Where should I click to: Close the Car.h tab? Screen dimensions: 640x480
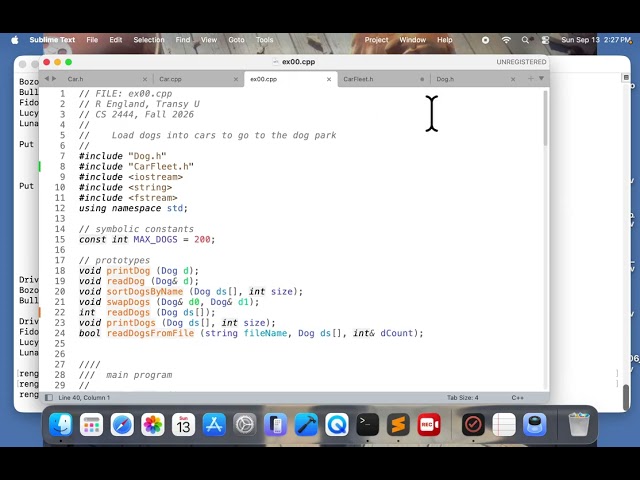pos(145,79)
